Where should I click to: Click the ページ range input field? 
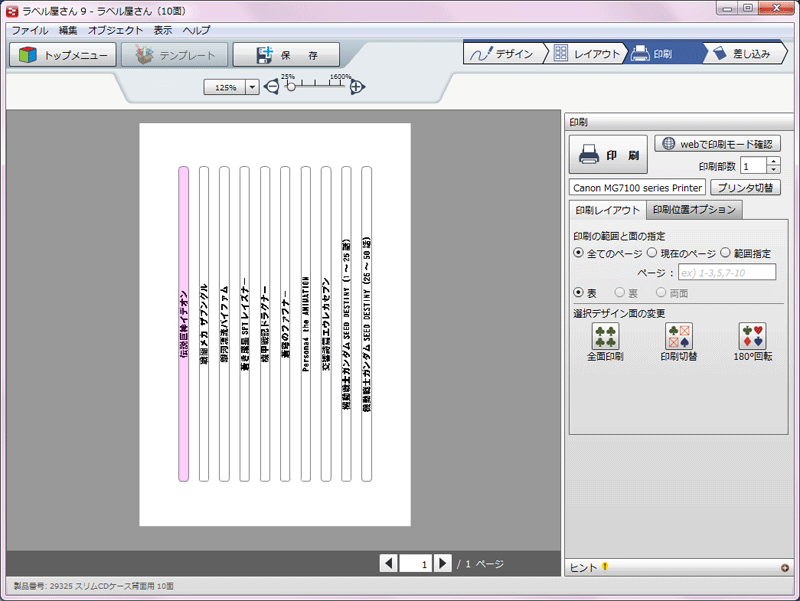pyautogui.click(x=727, y=272)
